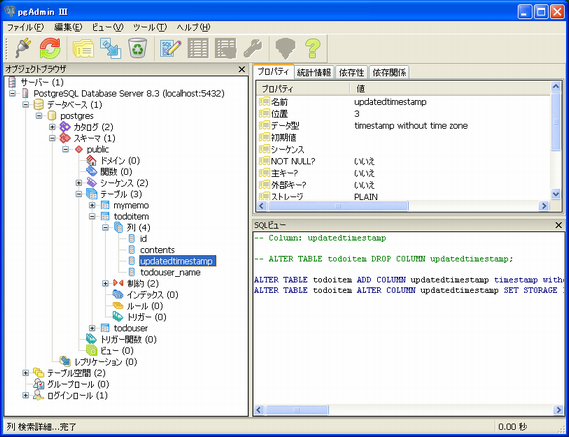The image size is (569, 437).
Task: Collapse the public schema node
Action: pos(65,150)
